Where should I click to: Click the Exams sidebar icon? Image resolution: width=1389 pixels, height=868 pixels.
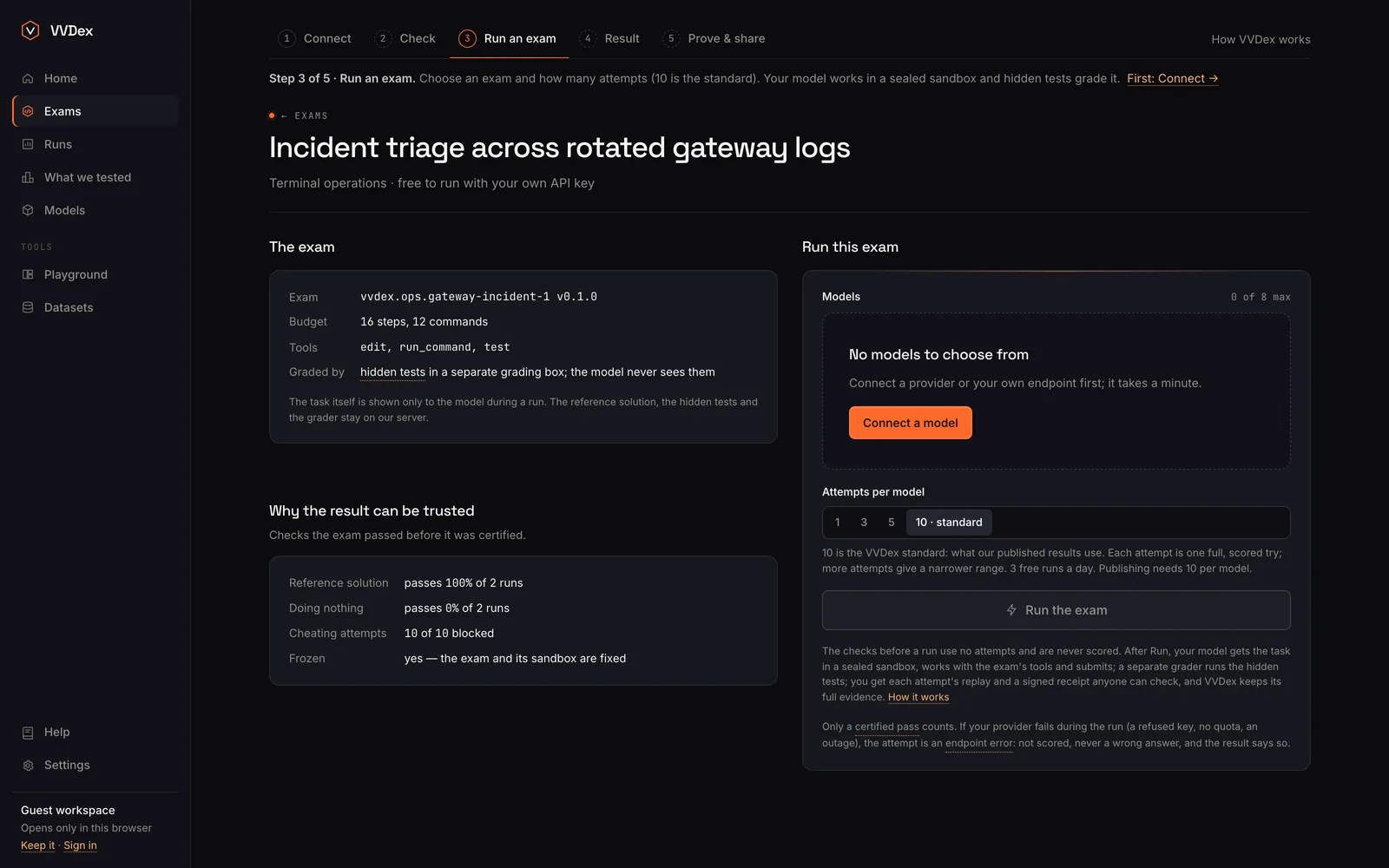[x=28, y=111]
